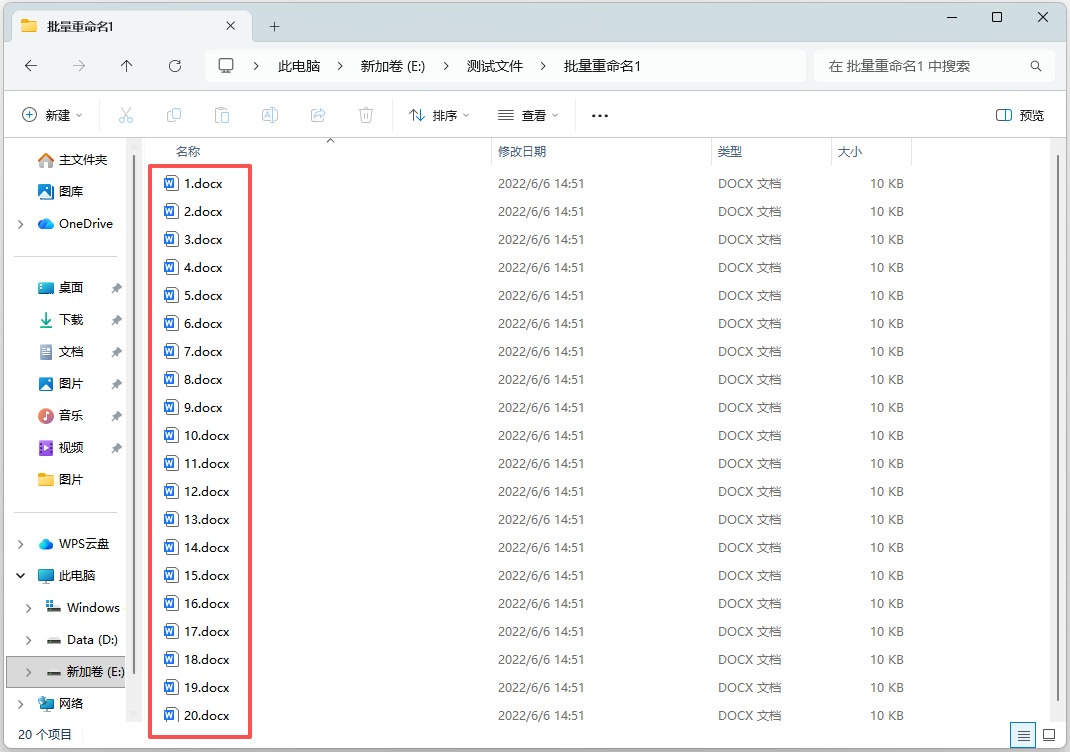Select file 10.docx
This screenshot has width=1070, height=752.
pos(207,435)
